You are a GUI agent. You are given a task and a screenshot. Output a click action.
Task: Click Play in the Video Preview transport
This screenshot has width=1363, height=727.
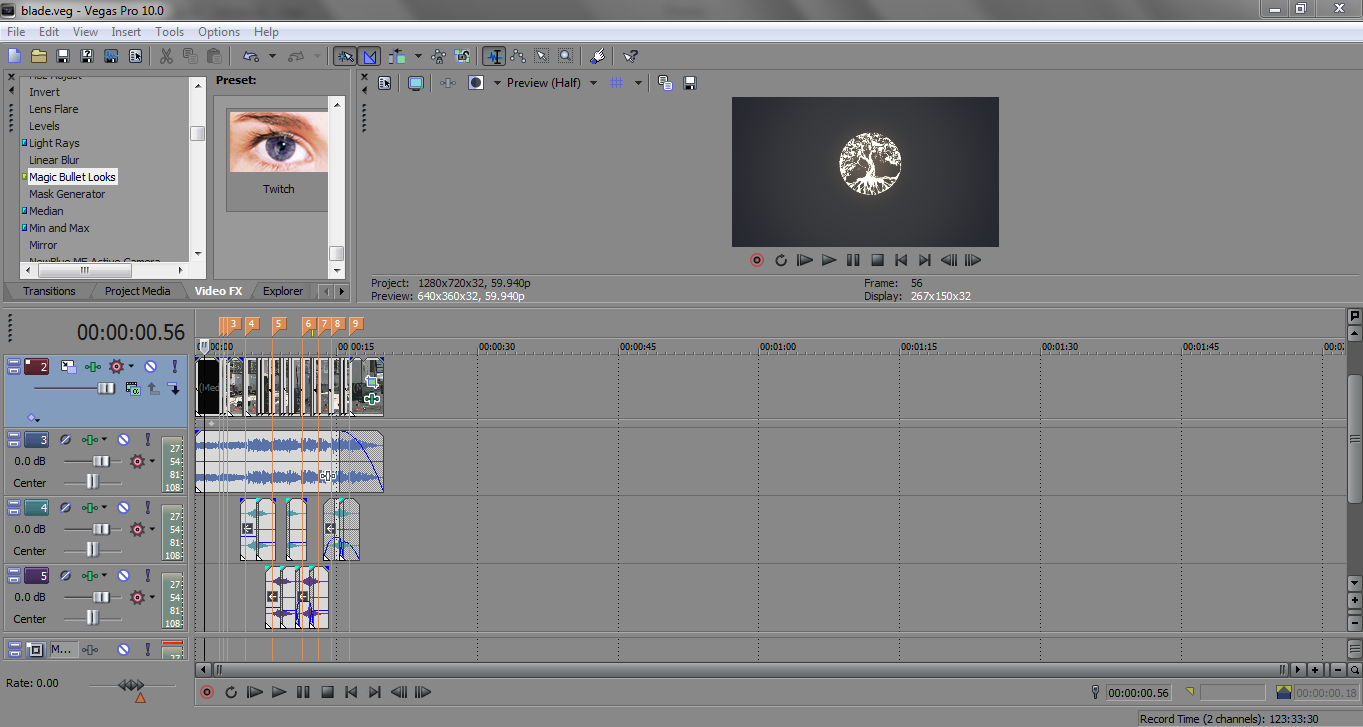coord(829,260)
